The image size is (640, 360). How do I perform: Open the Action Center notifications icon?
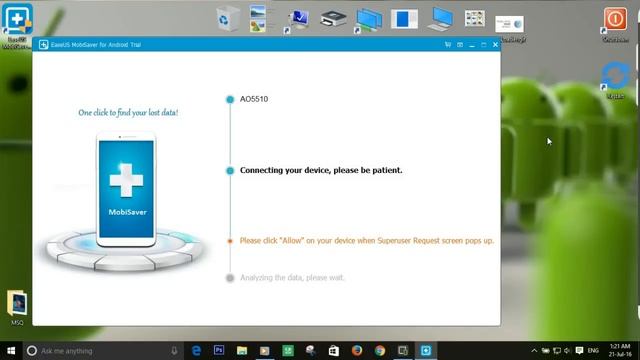pyautogui.click(x=579, y=351)
